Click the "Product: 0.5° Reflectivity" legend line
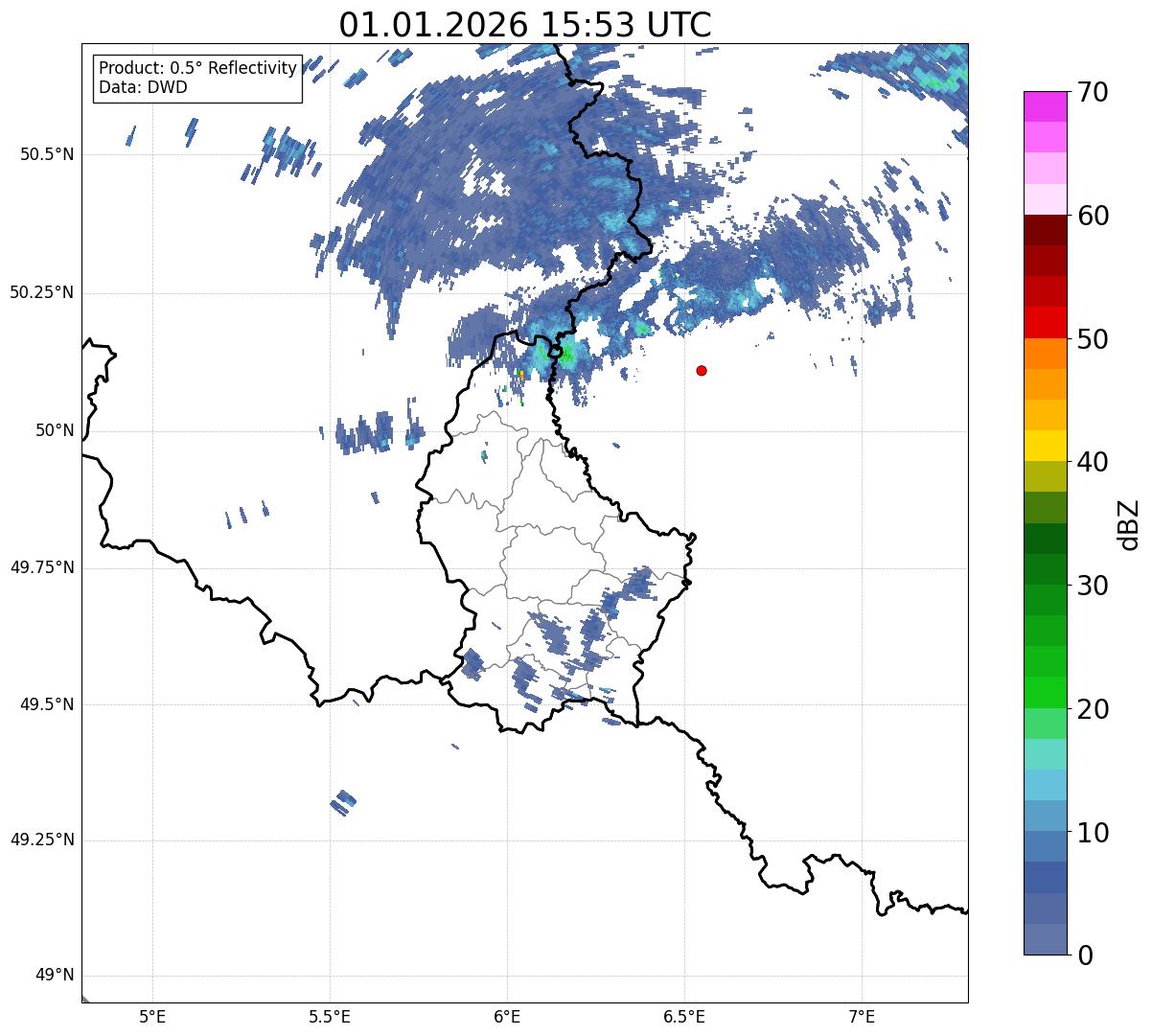Screen dimensions: 1152x1036 (x=197, y=69)
